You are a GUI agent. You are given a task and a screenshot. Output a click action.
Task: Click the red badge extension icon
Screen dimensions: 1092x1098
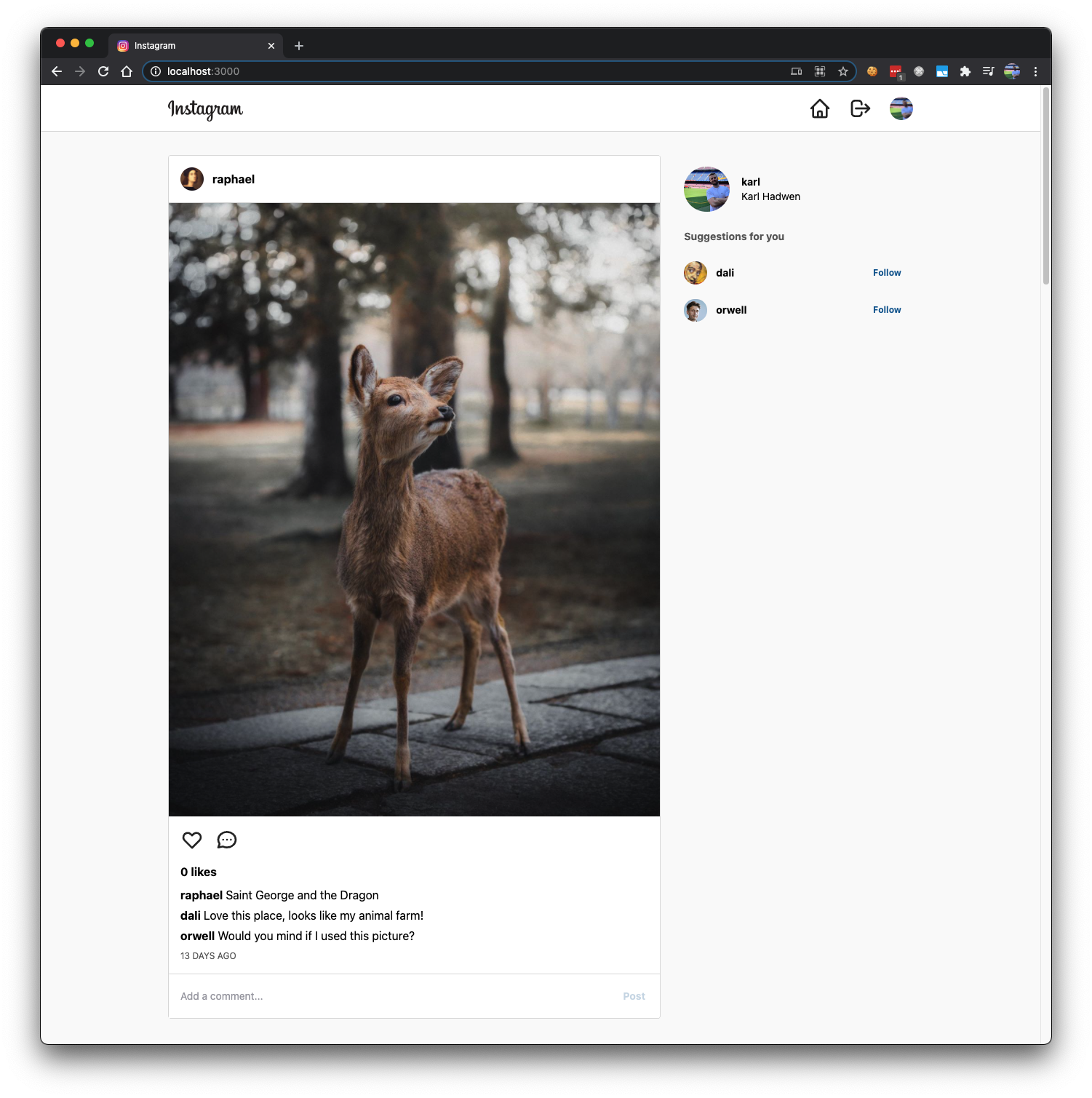coord(895,71)
